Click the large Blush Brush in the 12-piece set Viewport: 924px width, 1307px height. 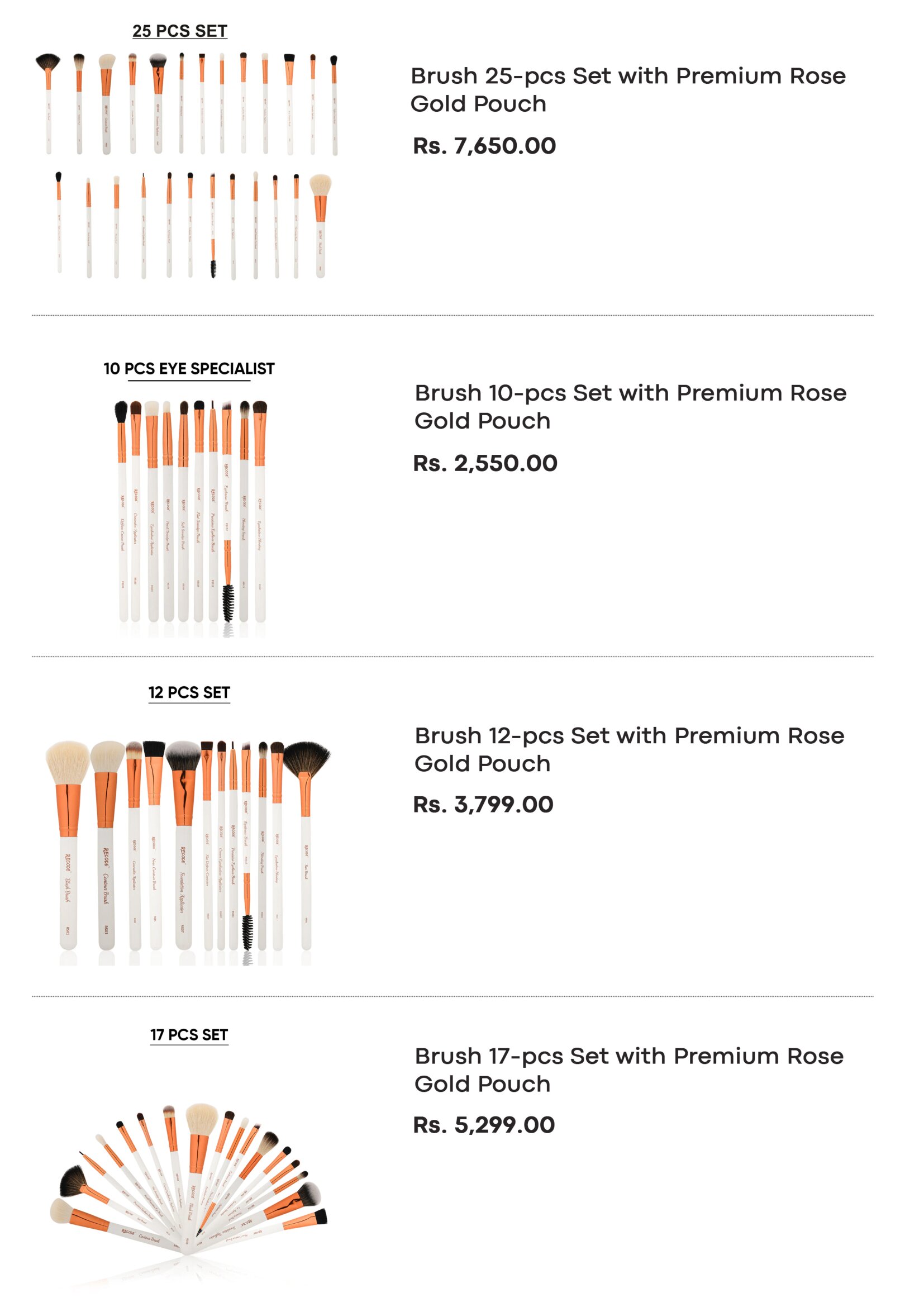point(68,845)
